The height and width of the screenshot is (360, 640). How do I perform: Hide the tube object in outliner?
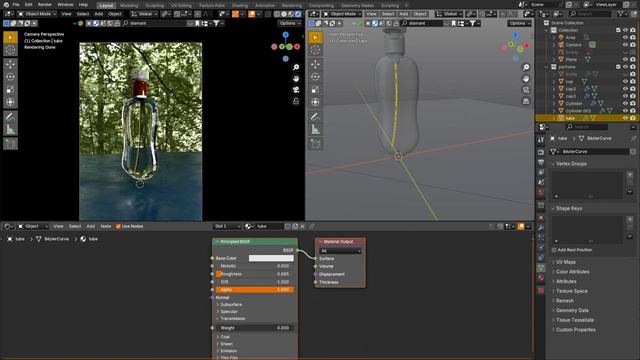[x=625, y=118]
